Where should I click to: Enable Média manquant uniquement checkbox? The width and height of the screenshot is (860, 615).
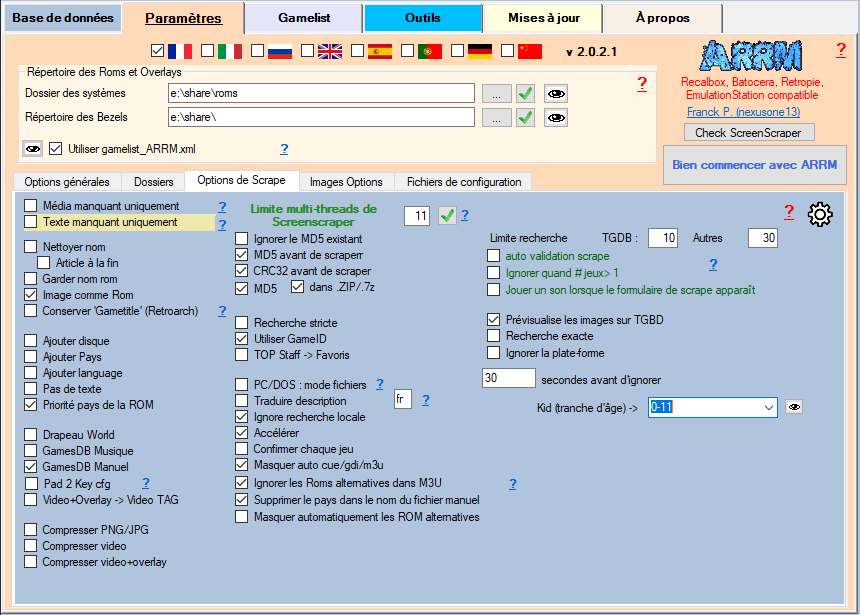[30, 206]
